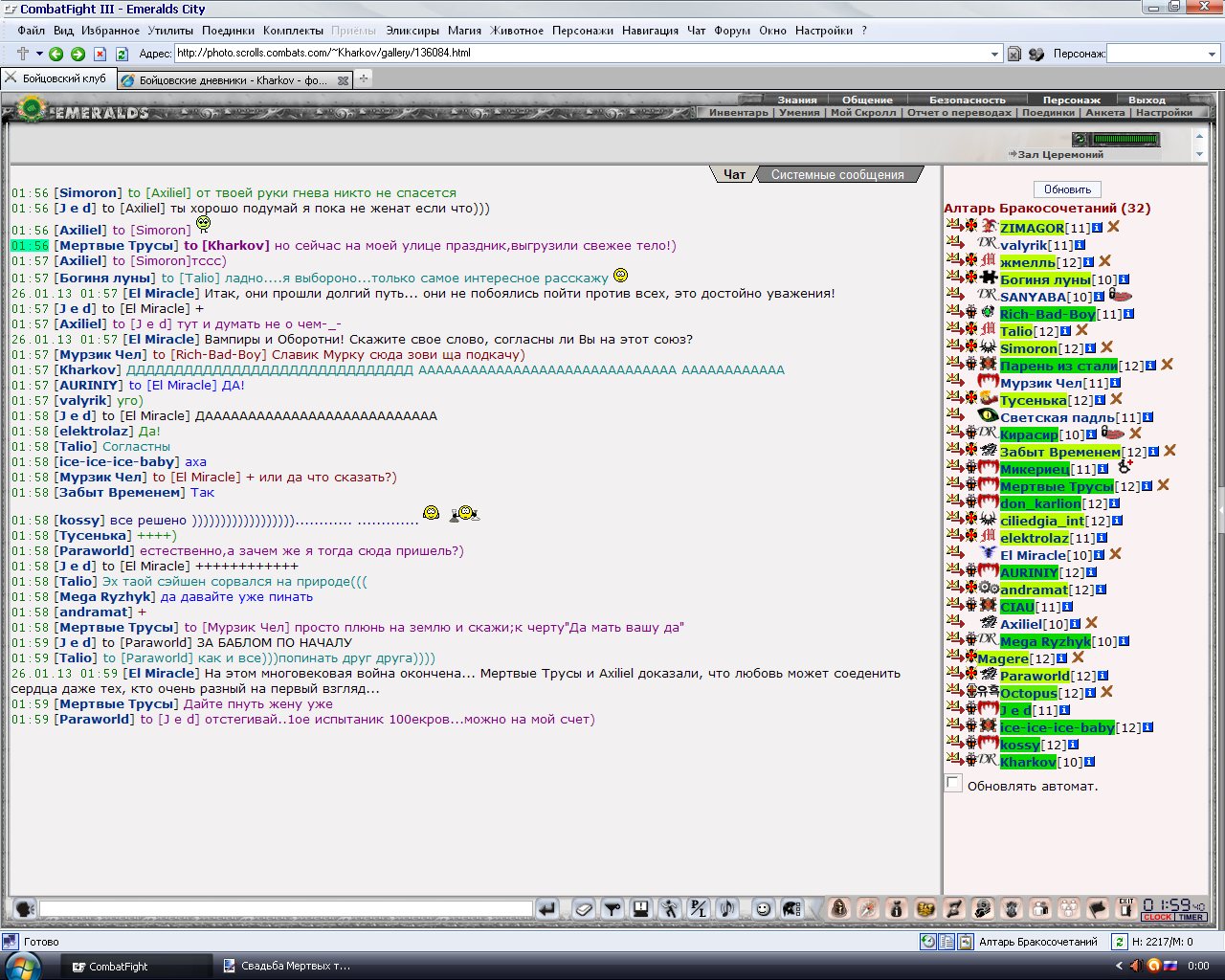Switch to the Системные сообщения chat tab

click(837, 174)
